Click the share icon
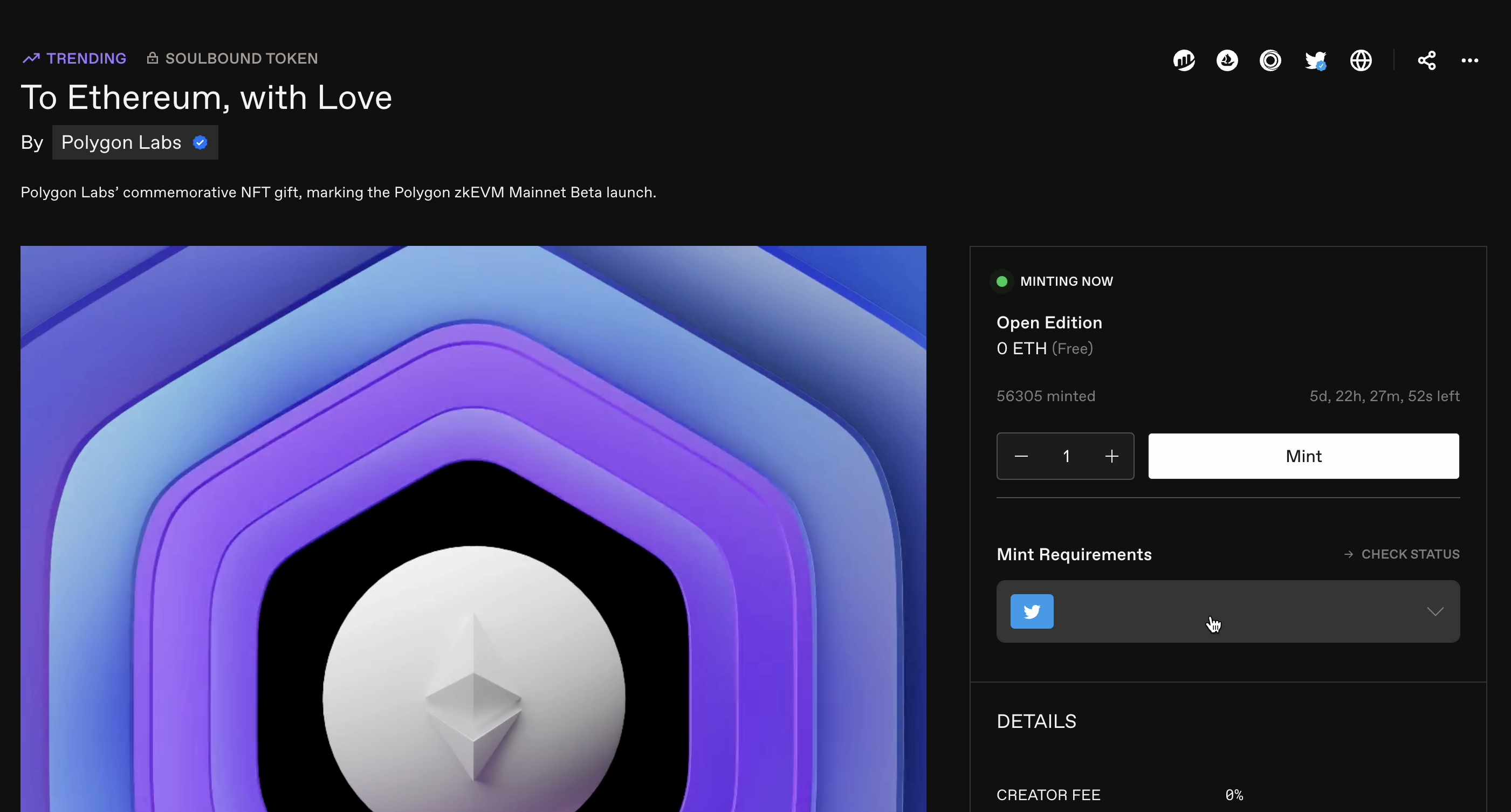Screen dimensions: 1511x812 pyautogui.click(x=1426, y=60)
